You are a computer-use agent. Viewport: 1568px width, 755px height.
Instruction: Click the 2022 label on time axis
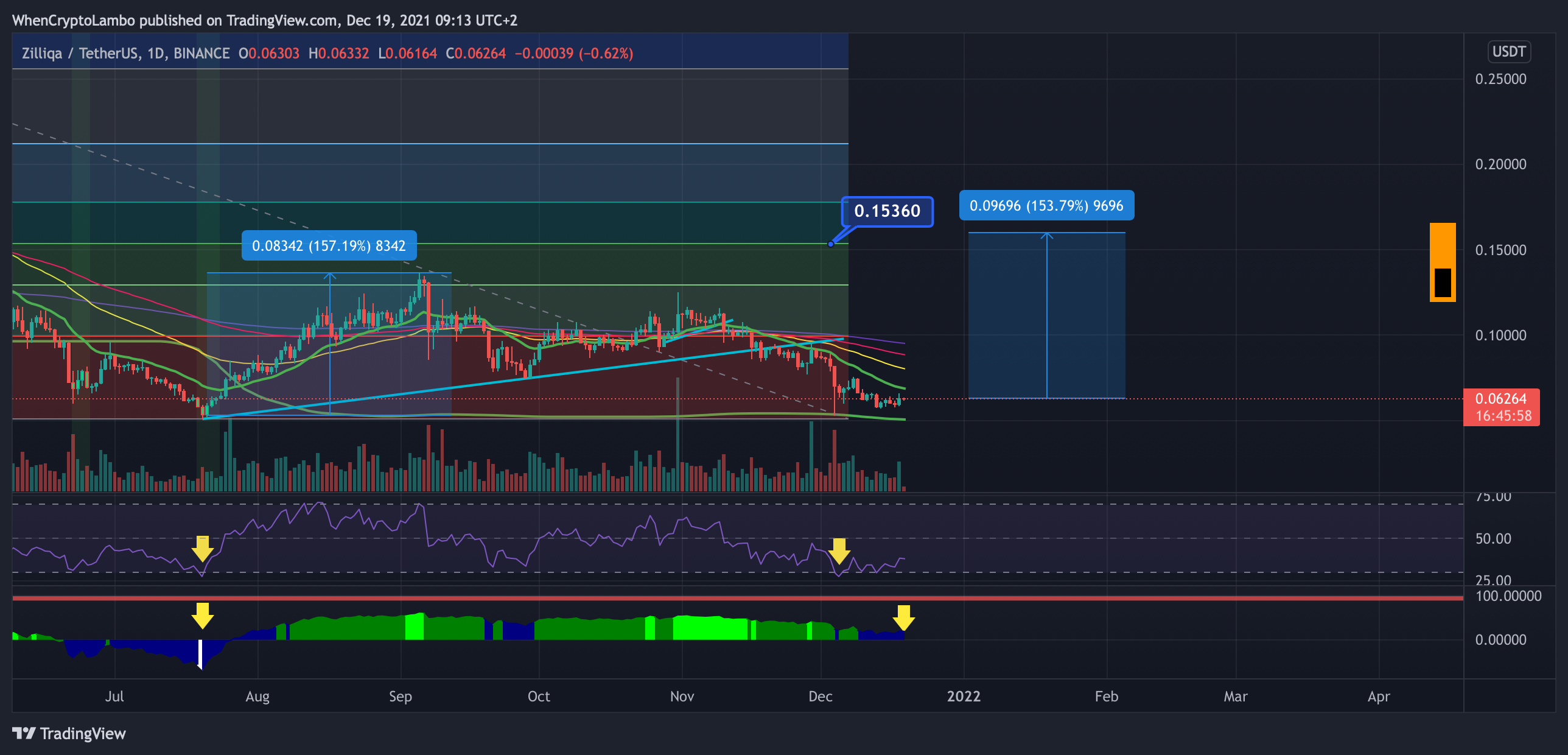click(964, 696)
